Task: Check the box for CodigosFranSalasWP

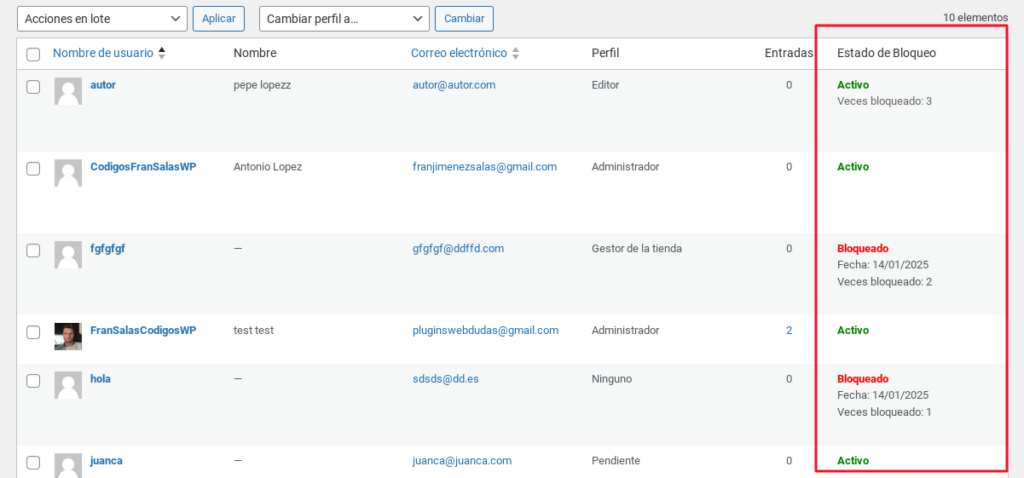Action: (33, 168)
